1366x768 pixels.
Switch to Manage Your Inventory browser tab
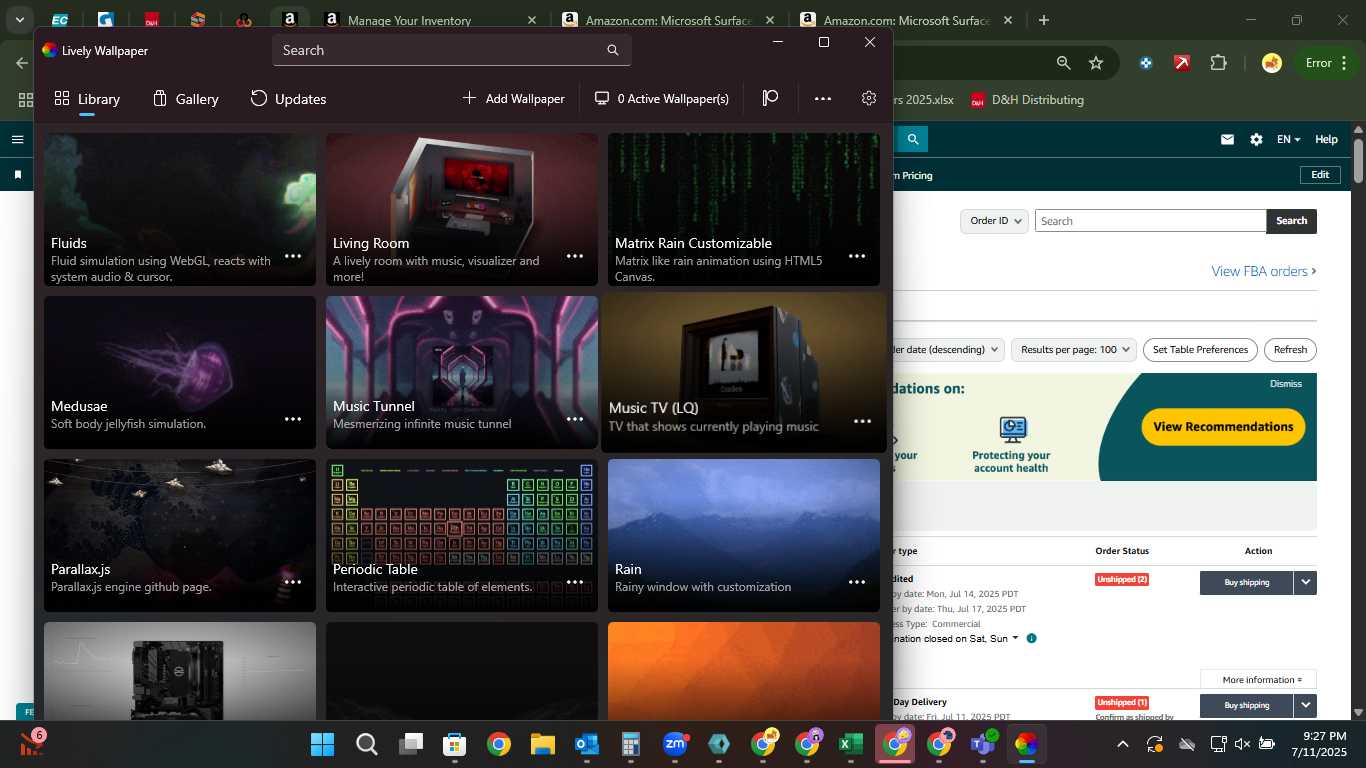point(432,20)
